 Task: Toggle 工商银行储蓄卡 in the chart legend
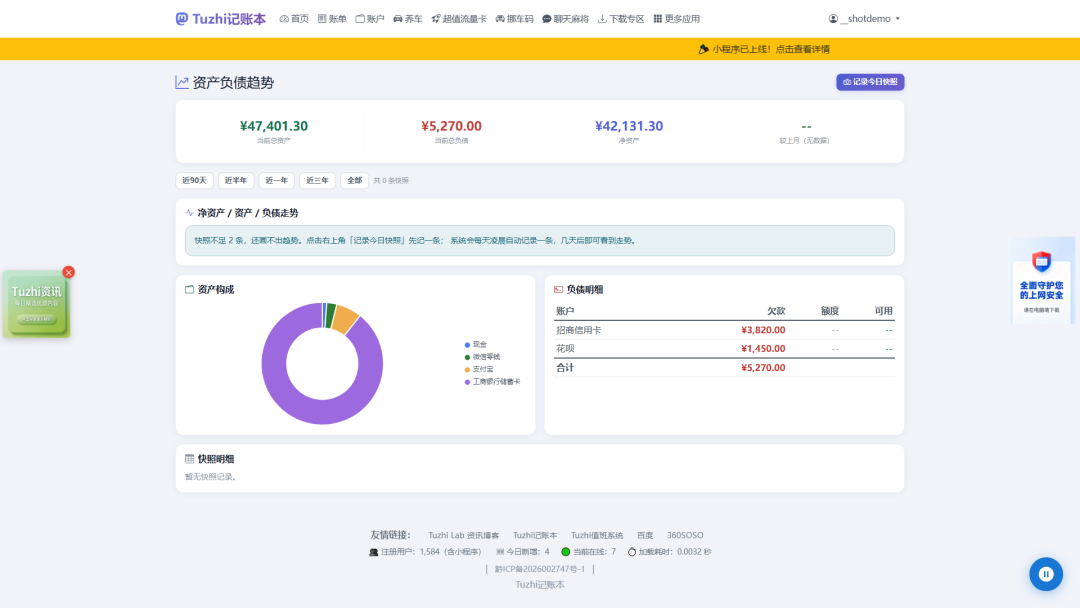tap(492, 381)
